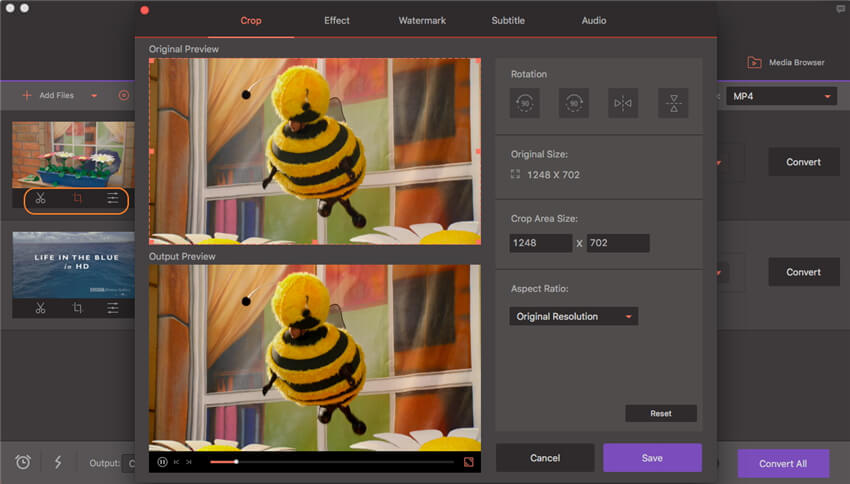850x484 pixels.
Task: Flip video horizontally
Action: pos(623,103)
